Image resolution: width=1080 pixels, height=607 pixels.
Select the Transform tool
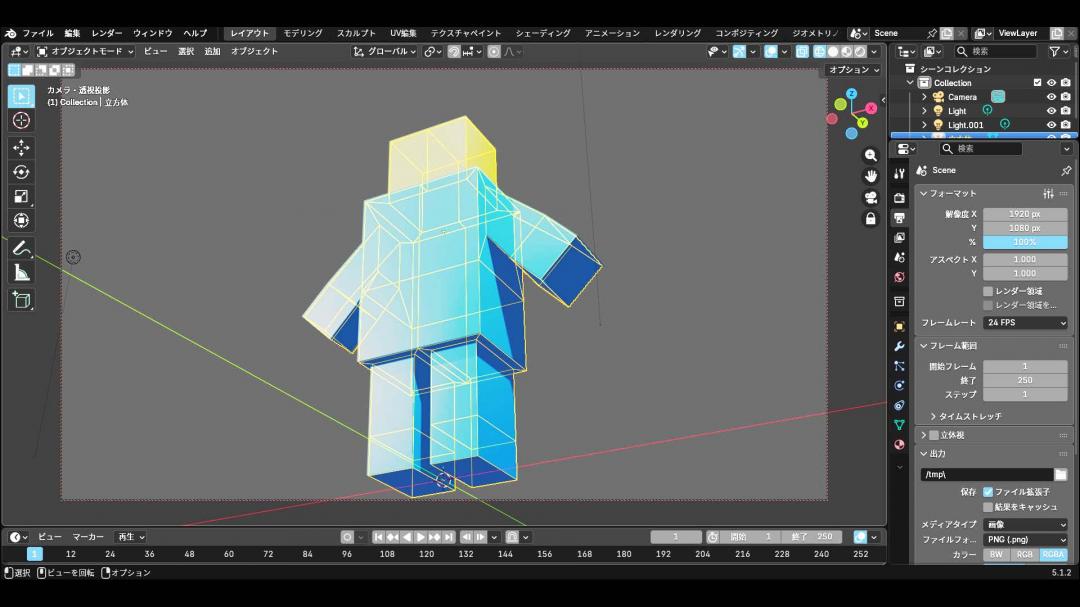(21, 220)
